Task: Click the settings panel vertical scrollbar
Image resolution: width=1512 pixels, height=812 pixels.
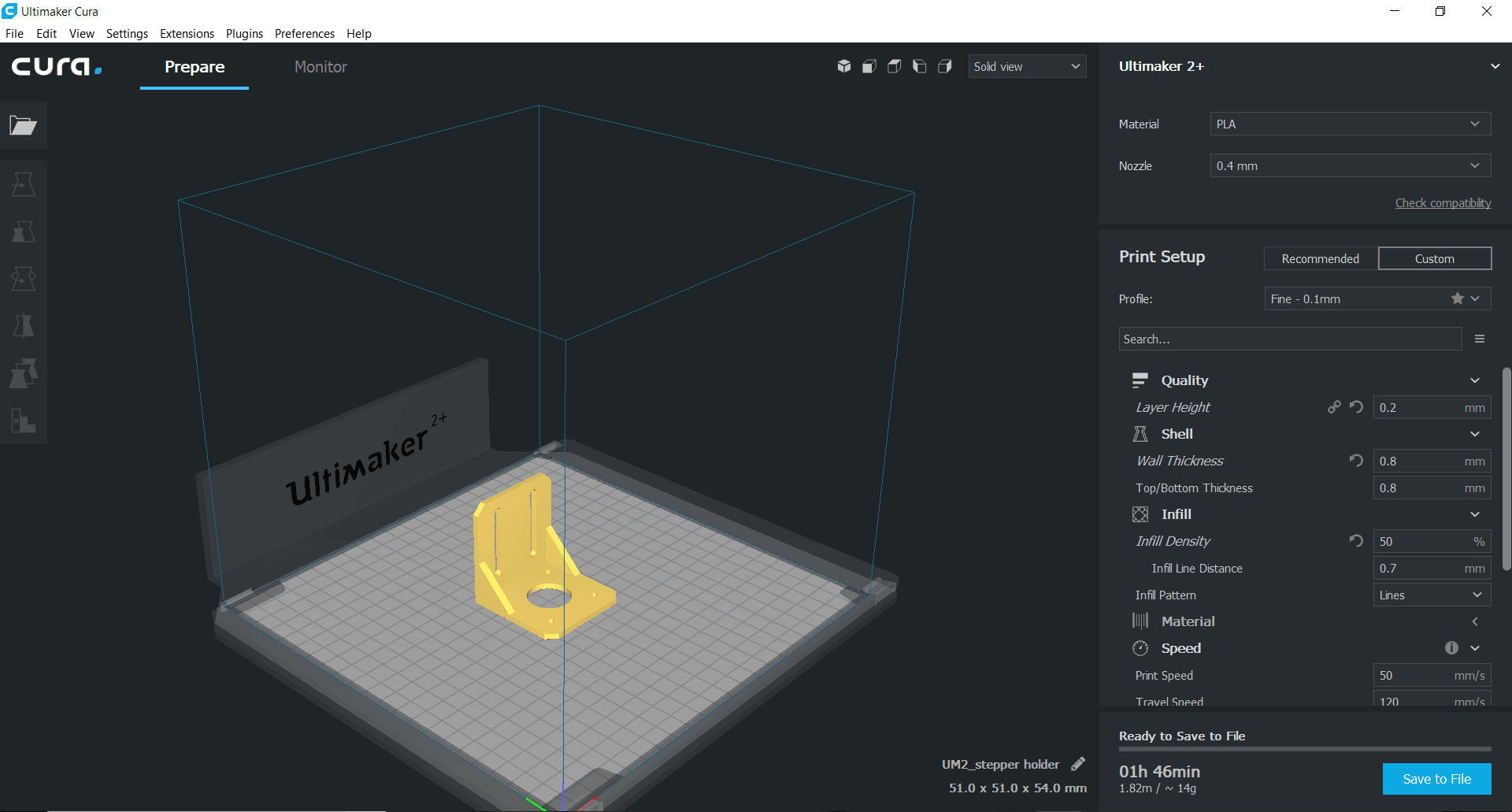Action: click(x=1506, y=469)
